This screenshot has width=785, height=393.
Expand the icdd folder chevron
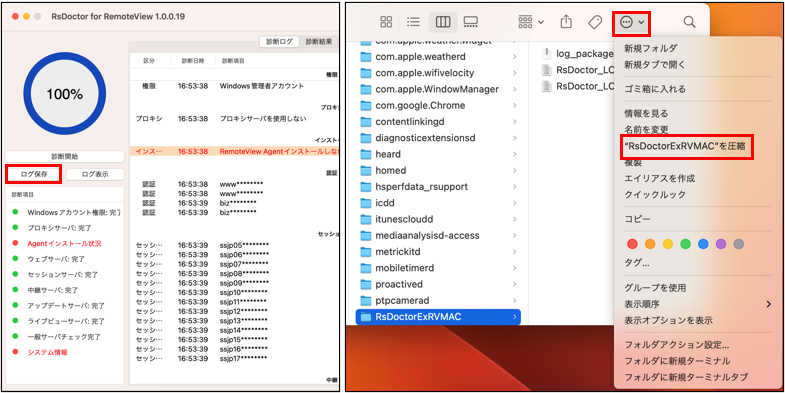click(515, 203)
